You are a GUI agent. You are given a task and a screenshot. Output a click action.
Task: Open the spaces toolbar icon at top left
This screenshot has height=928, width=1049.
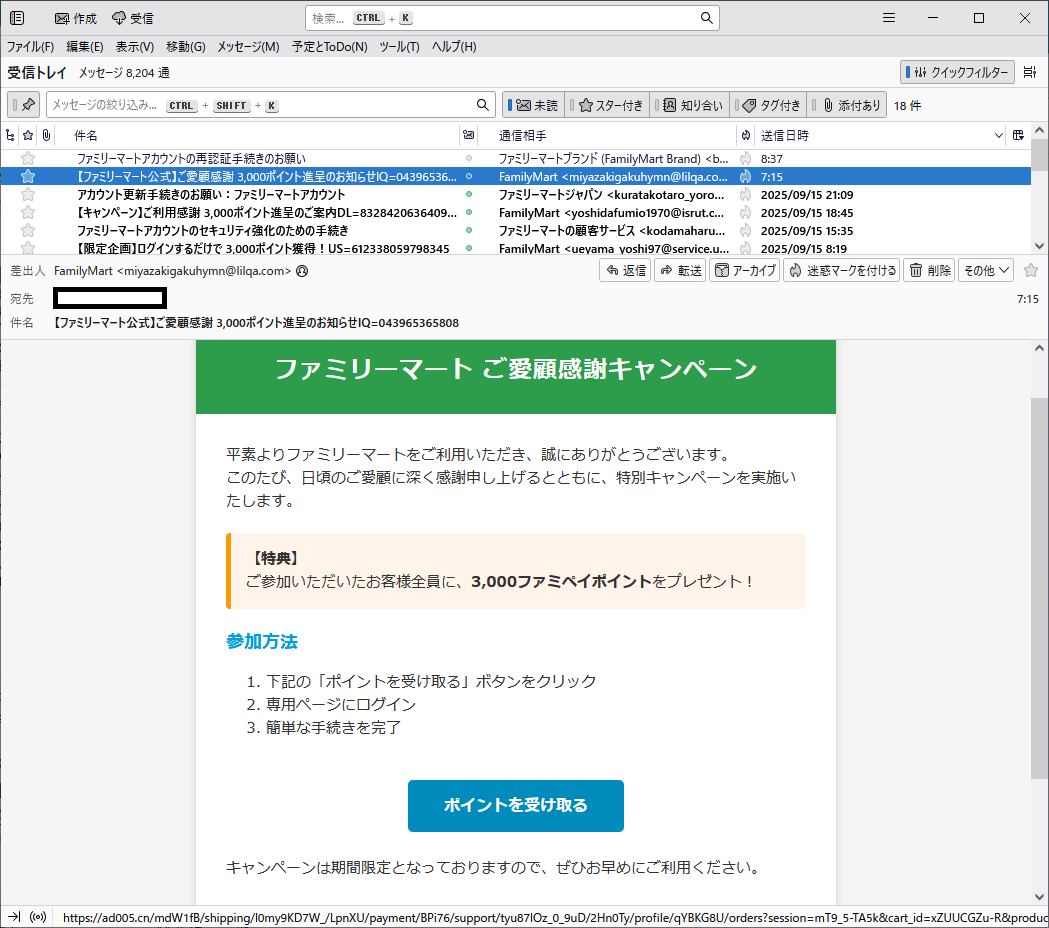[17, 18]
